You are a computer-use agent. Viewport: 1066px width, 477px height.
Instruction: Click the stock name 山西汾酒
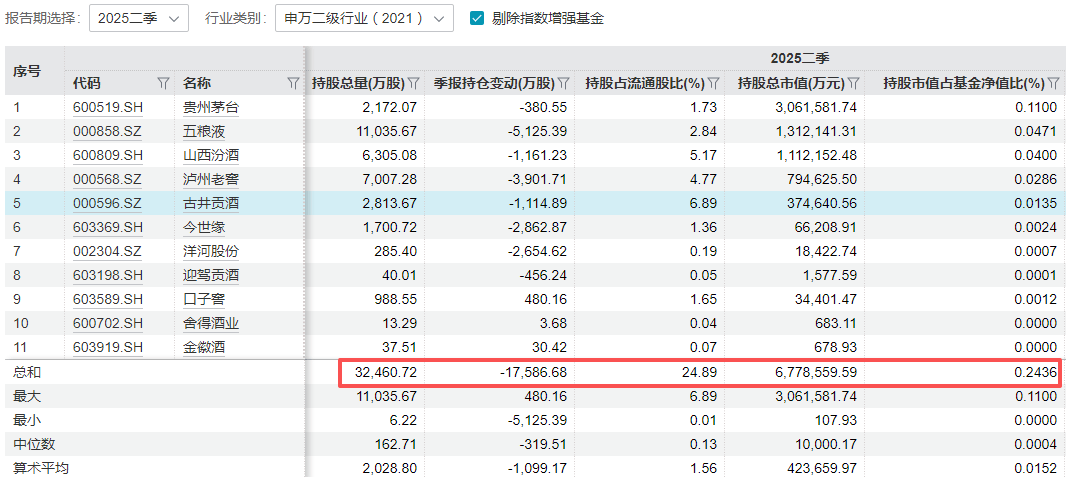pyautogui.click(x=211, y=155)
